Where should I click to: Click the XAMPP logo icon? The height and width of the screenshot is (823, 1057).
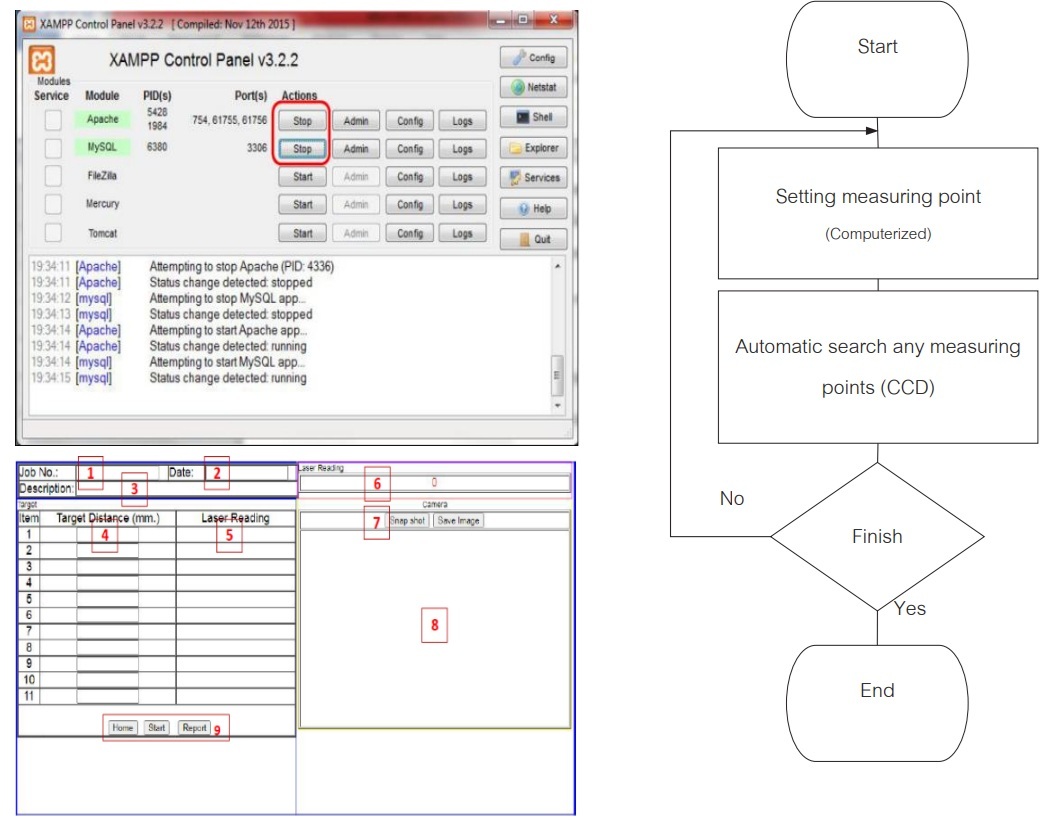click(42, 60)
